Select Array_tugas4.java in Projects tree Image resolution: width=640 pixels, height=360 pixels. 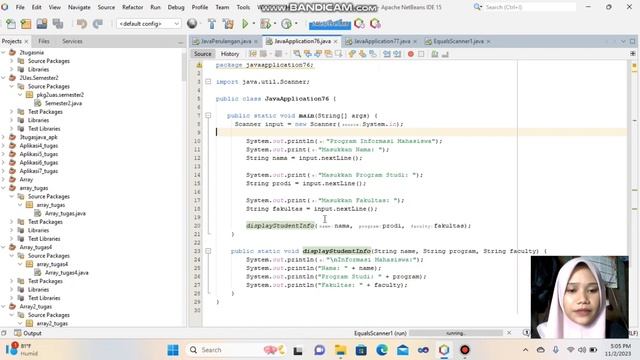[x=66, y=273]
